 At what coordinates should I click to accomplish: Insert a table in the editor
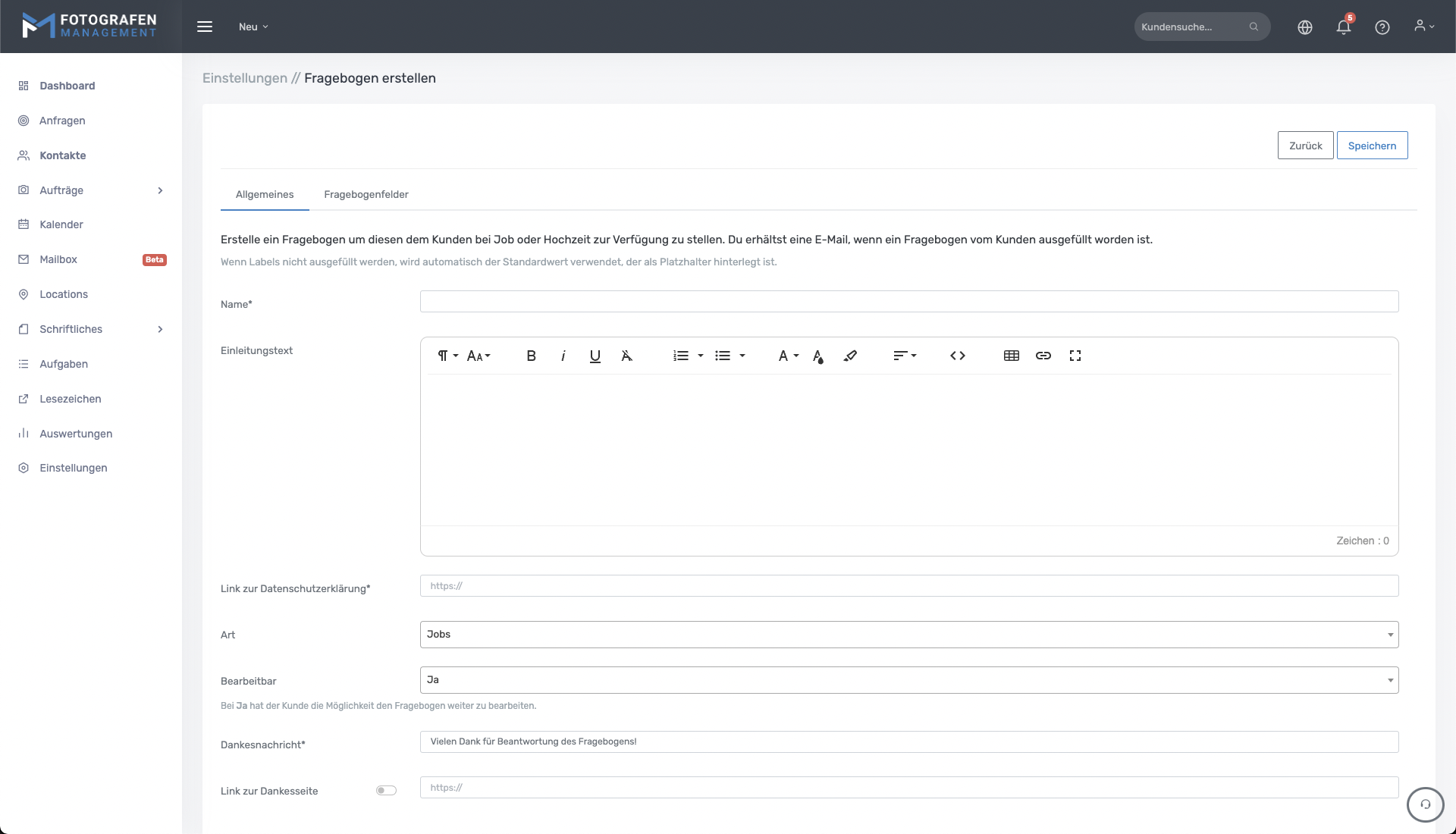(1011, 356)
